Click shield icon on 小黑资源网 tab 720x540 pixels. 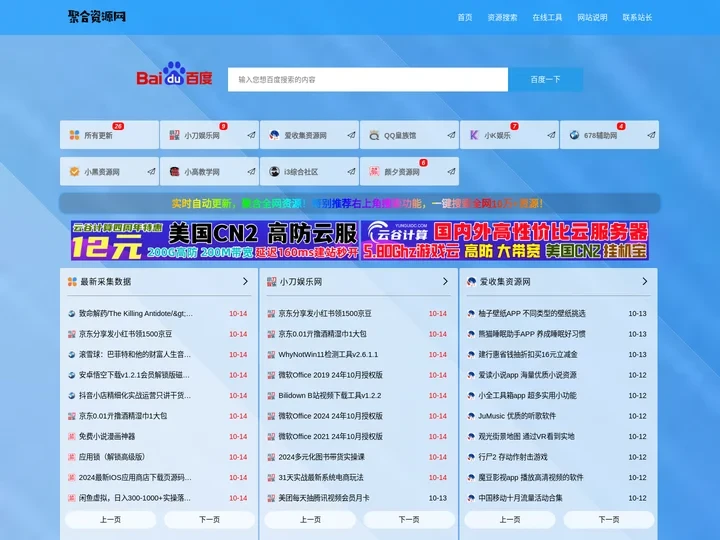click(74, 171)
